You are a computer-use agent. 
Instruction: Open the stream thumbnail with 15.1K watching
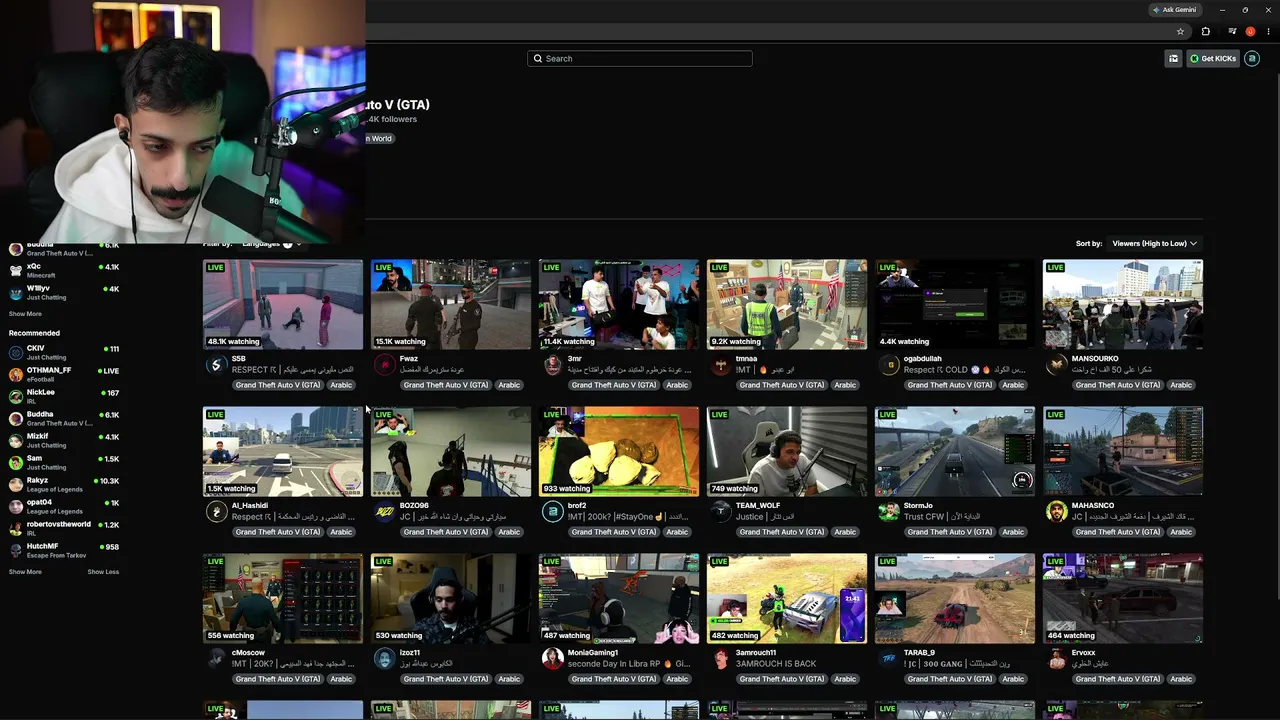[451, 305]
